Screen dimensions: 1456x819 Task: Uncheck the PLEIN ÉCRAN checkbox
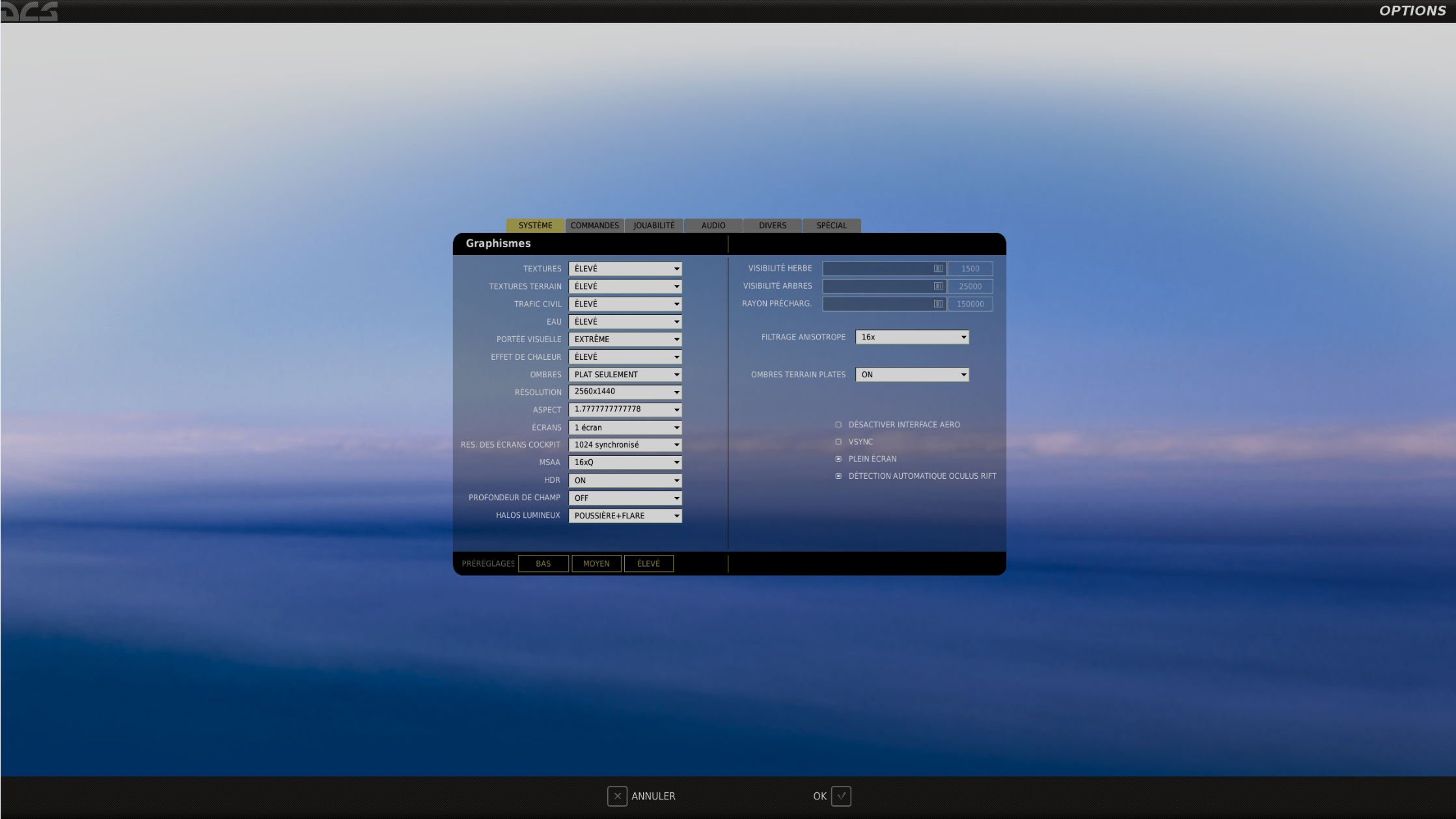coord(838,459)
